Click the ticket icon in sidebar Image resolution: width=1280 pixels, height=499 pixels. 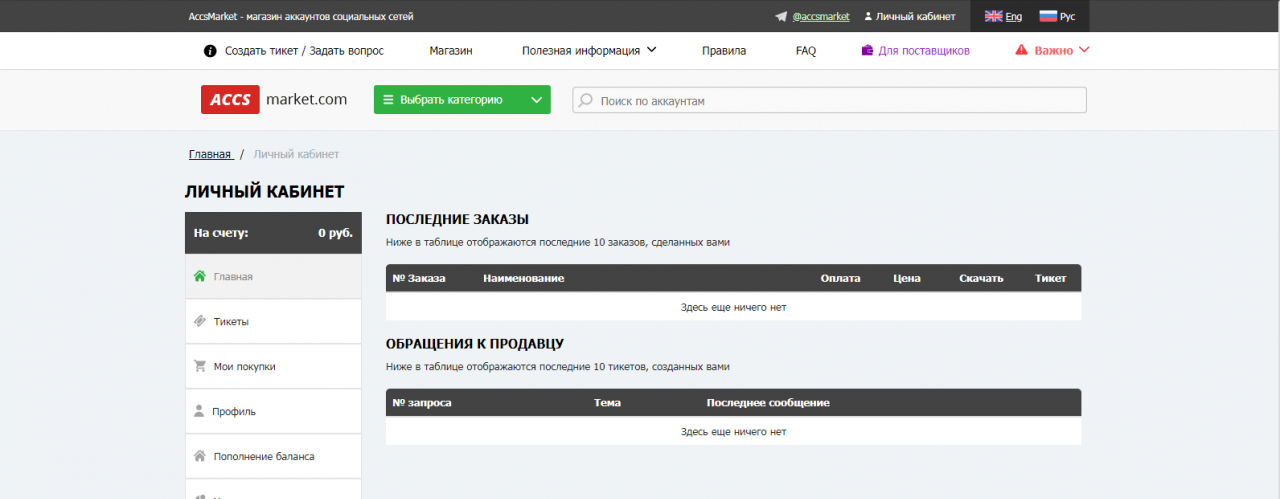coord(199,321)
